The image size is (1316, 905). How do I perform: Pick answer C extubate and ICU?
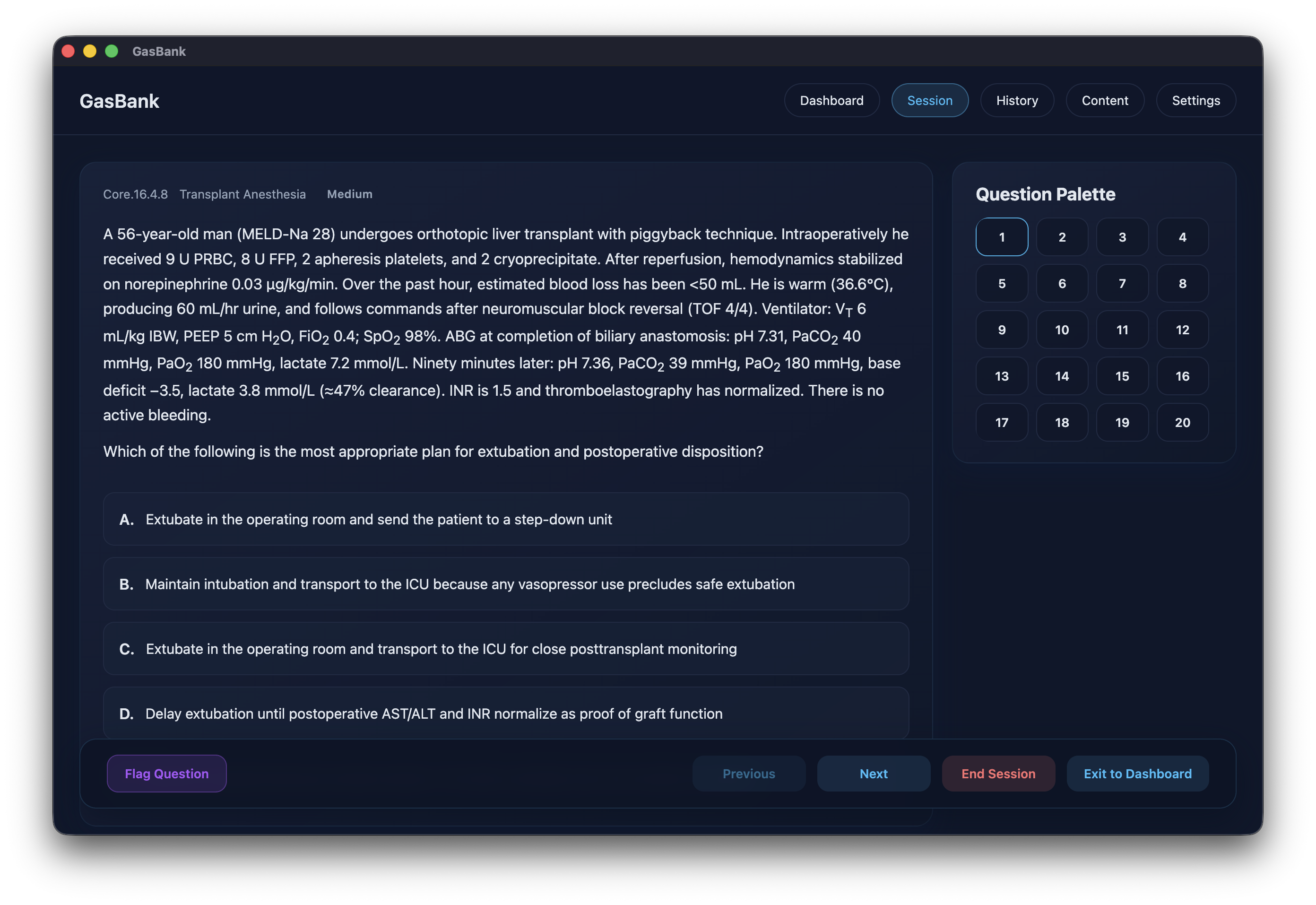click(x=505, y=648)
